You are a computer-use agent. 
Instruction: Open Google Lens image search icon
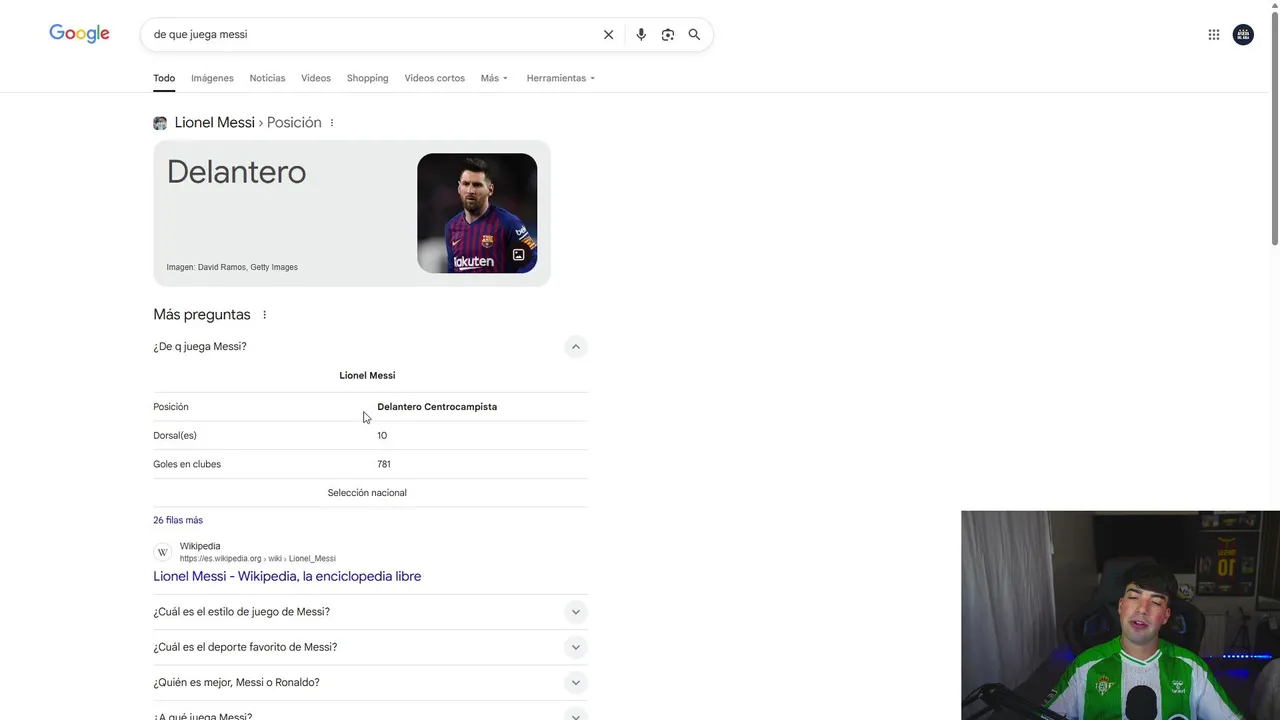point(668,34)
